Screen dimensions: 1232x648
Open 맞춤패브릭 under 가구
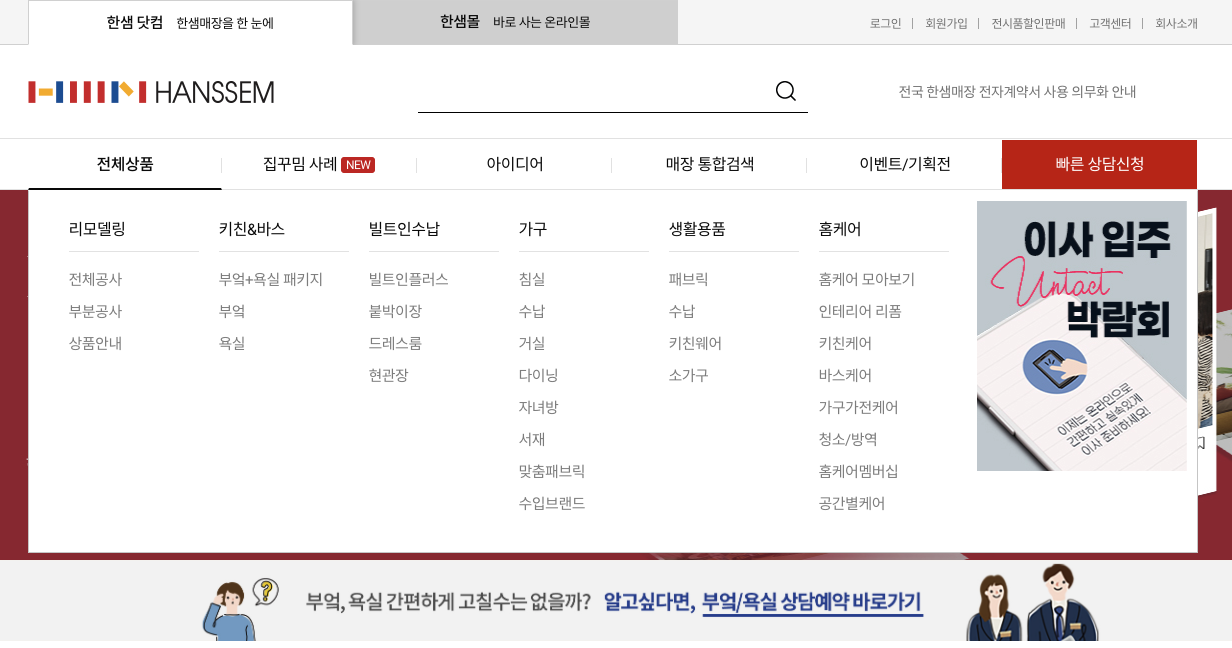tap(552, 471)
